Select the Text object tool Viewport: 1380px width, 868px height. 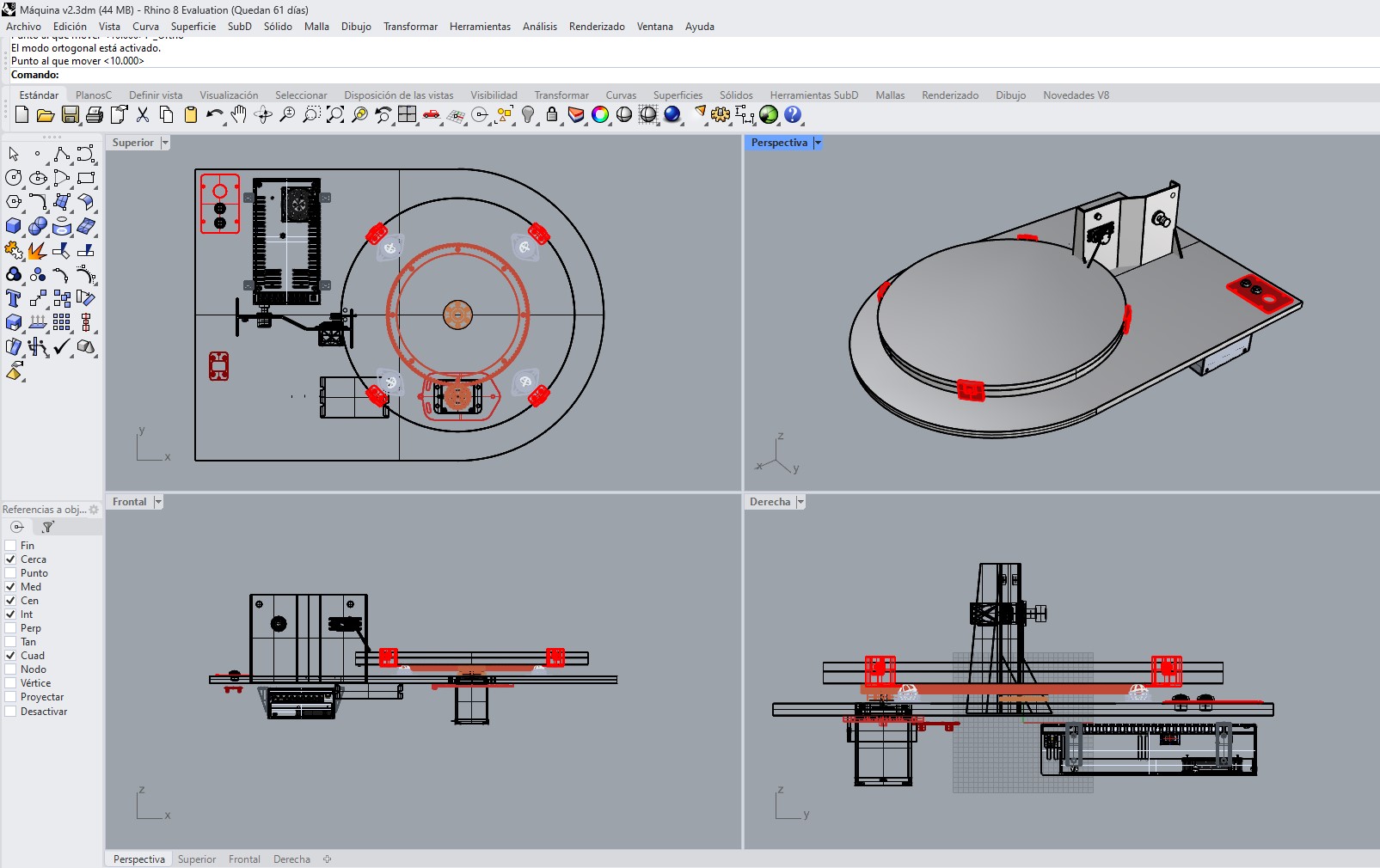pyautogui.click(x=14, y=298)
